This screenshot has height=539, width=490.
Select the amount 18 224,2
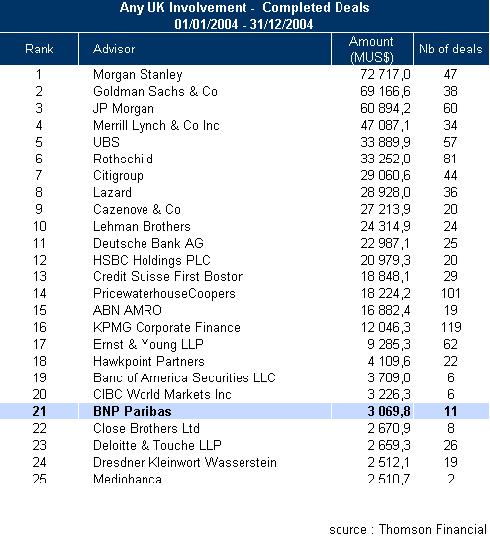point(385,294)
